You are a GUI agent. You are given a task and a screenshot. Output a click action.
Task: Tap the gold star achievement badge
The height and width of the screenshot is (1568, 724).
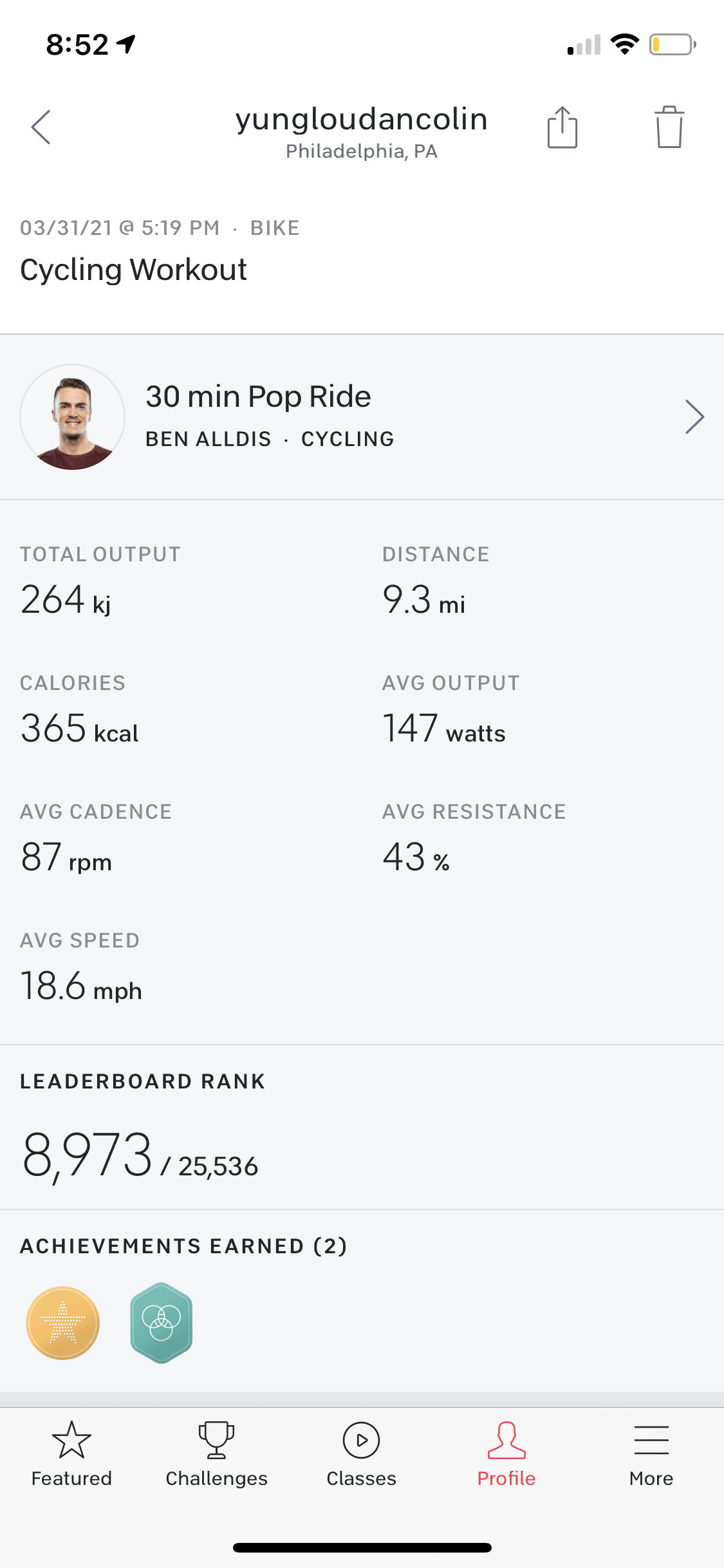(63, 1323)
